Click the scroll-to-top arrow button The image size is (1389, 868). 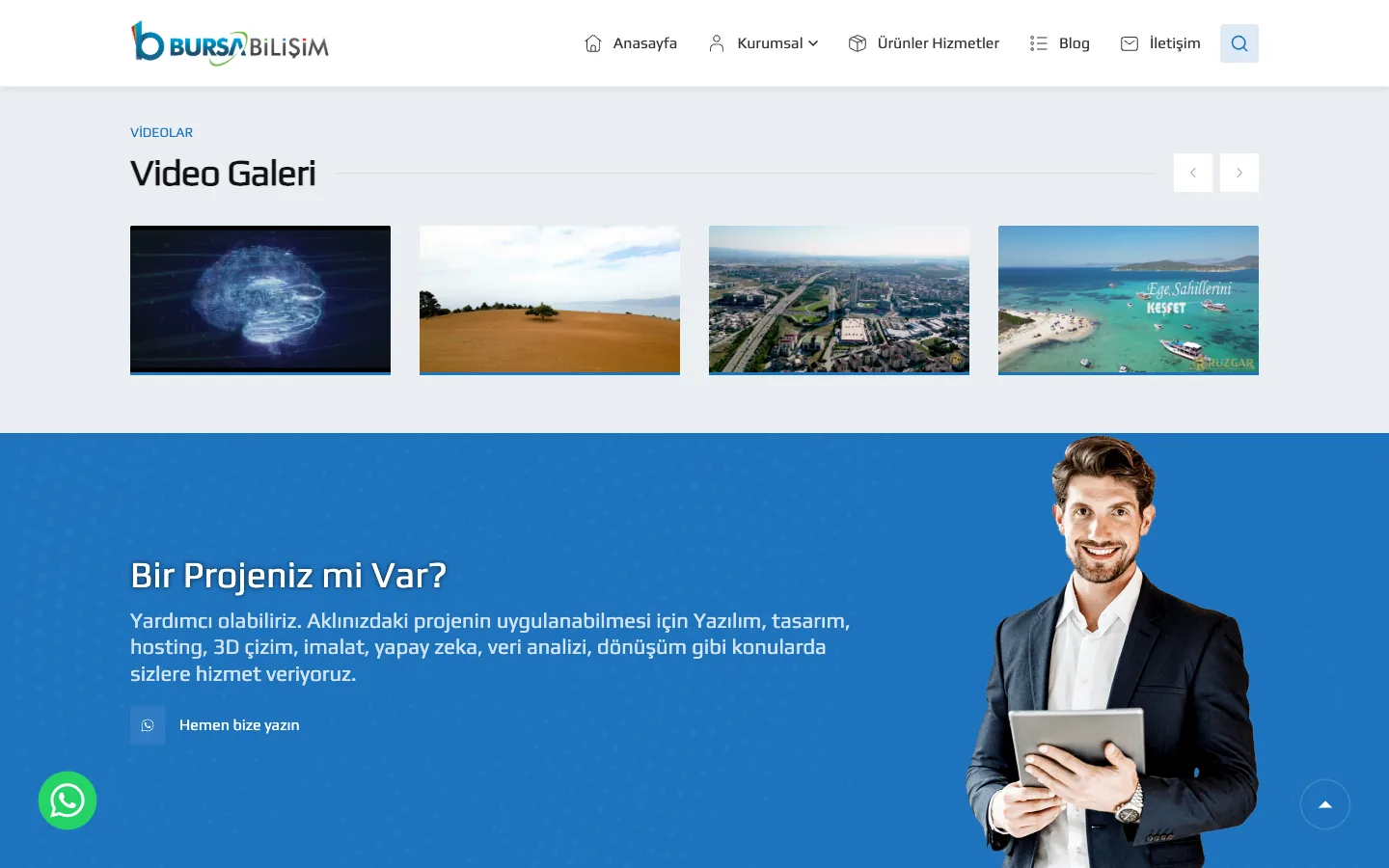pyautogui.click(x=1325, y=804)
